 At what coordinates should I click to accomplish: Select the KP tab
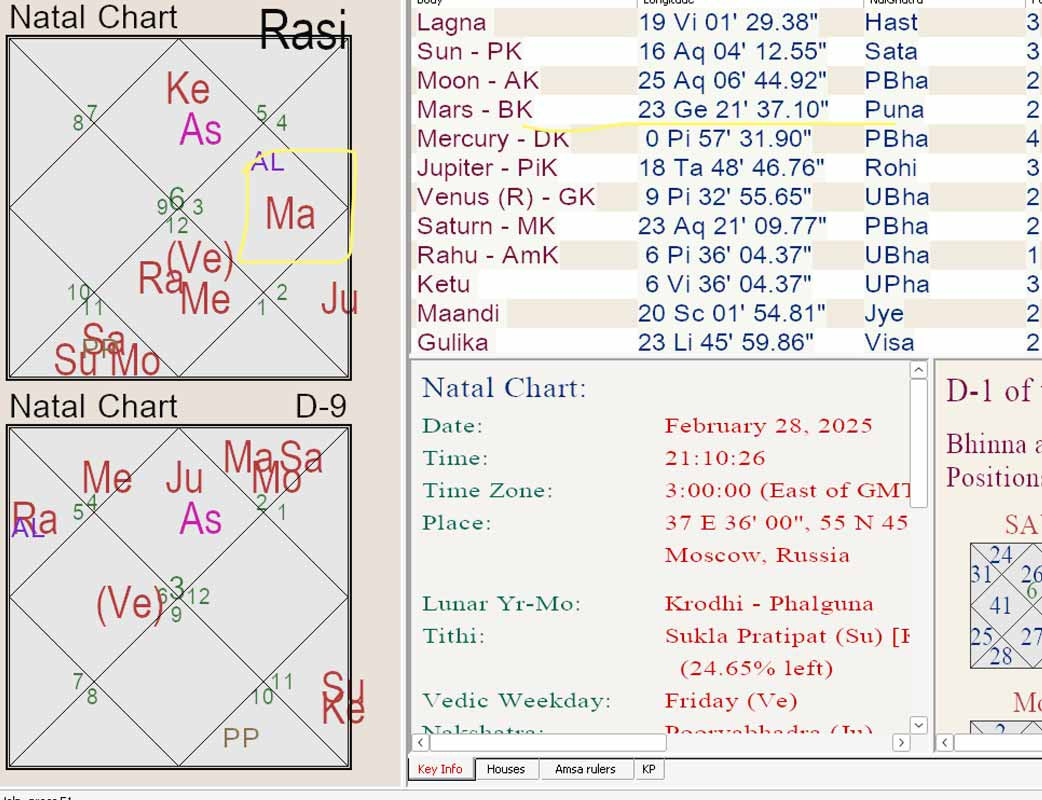pyautogui.click(x=649, y=769)
